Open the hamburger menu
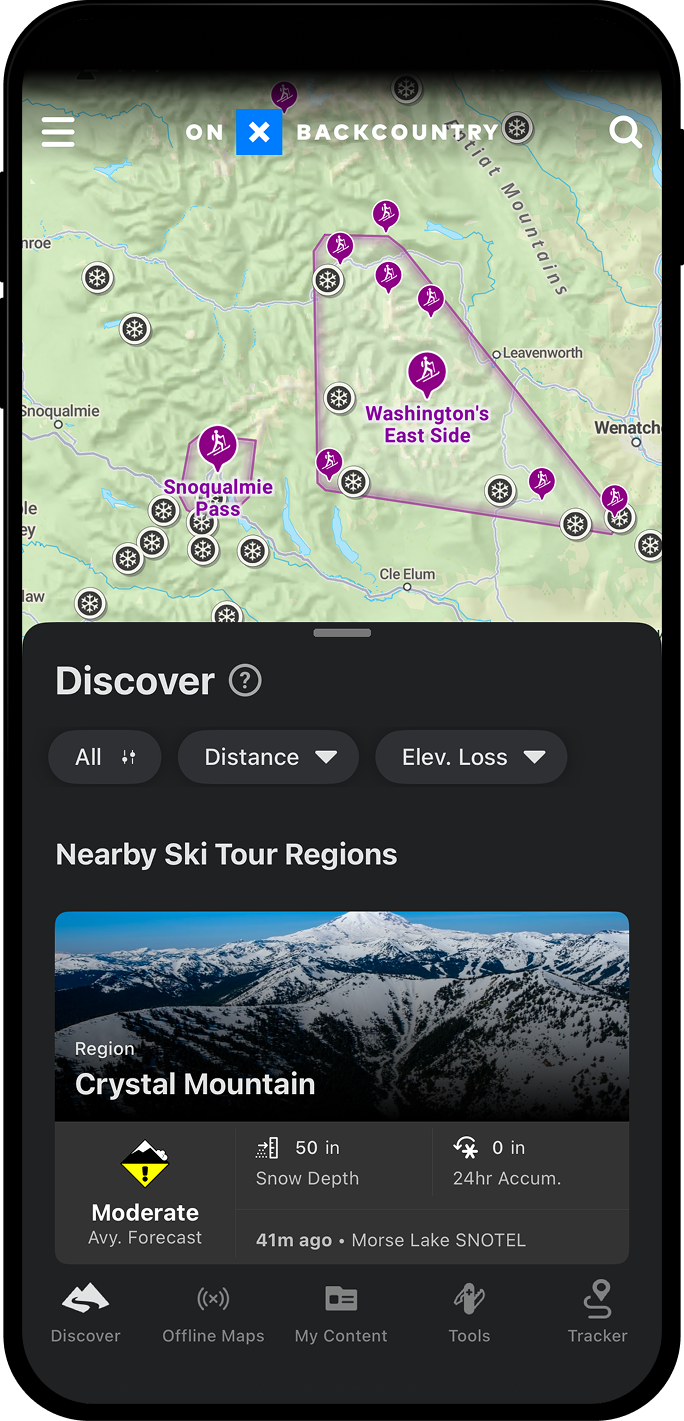 [x=58, y=132]
